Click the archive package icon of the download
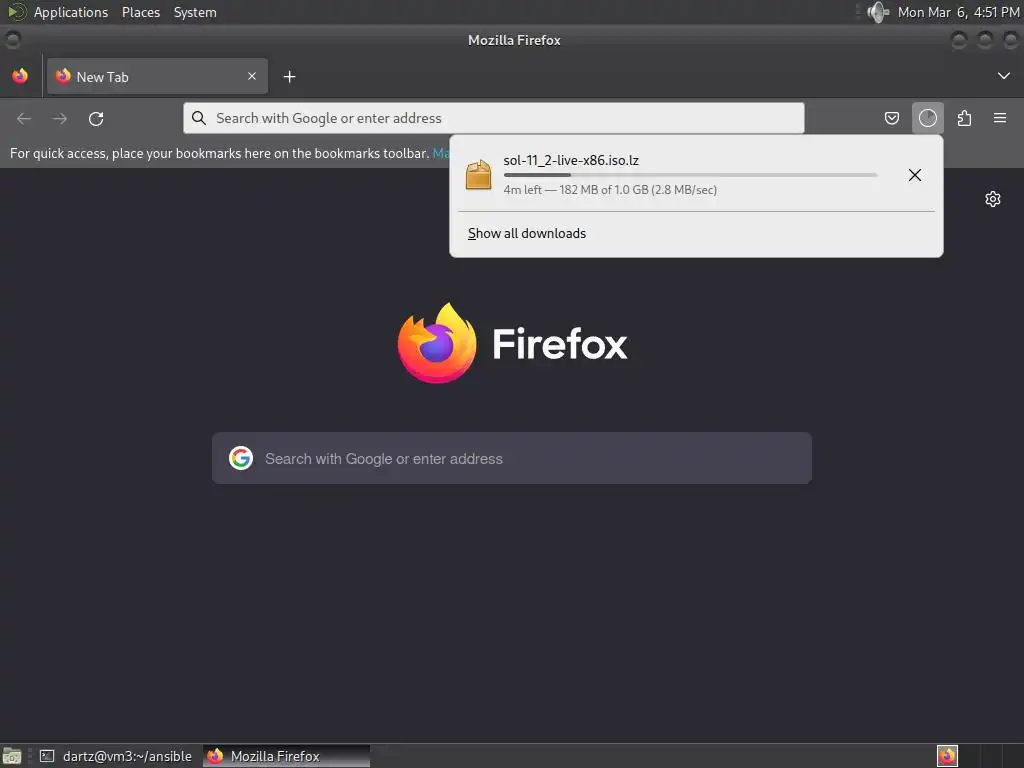The width and height of the screenshot is (1024, 768). coord(478,174)
